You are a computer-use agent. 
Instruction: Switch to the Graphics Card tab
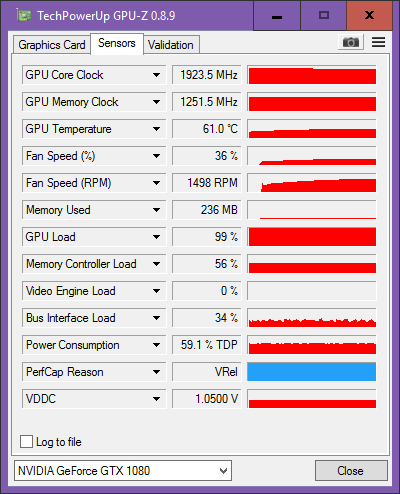point(52,45)
